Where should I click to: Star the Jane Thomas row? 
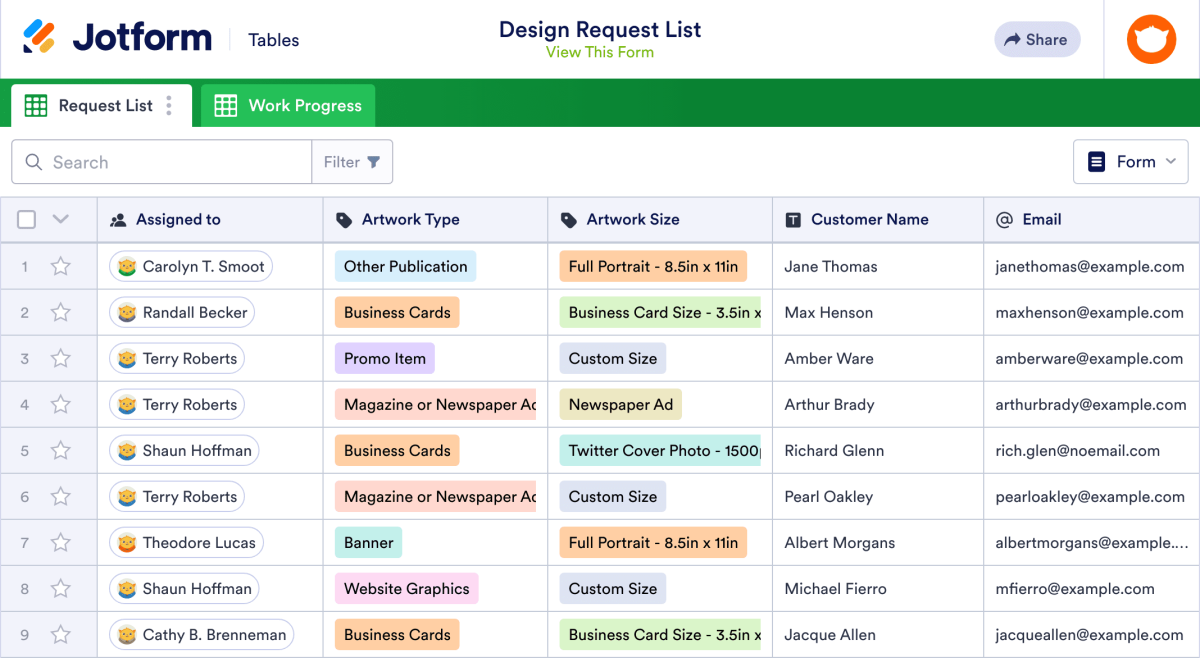click(60, 266)
